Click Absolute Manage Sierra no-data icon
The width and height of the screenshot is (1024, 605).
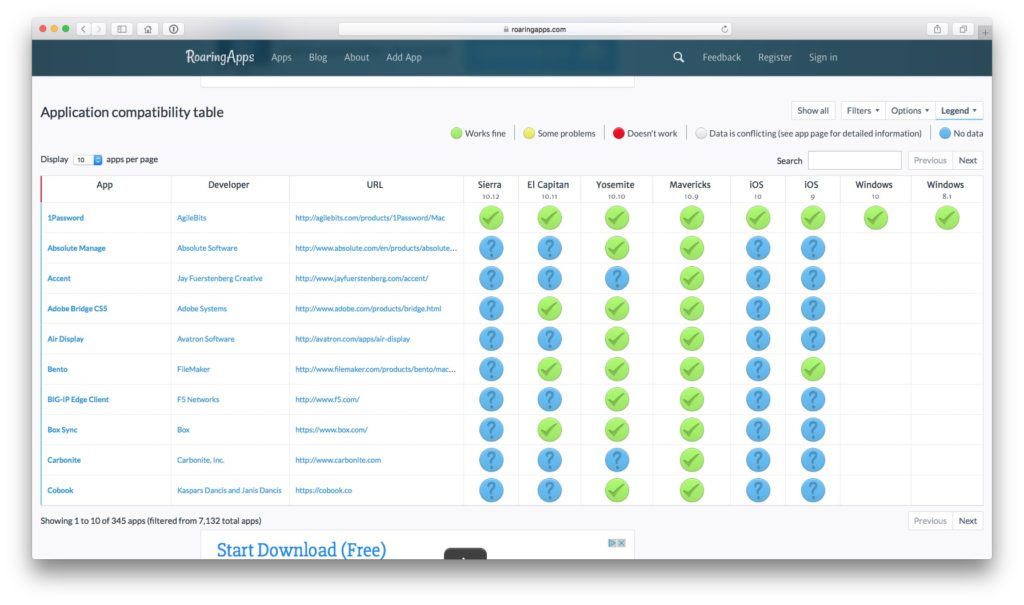[491, 248]
